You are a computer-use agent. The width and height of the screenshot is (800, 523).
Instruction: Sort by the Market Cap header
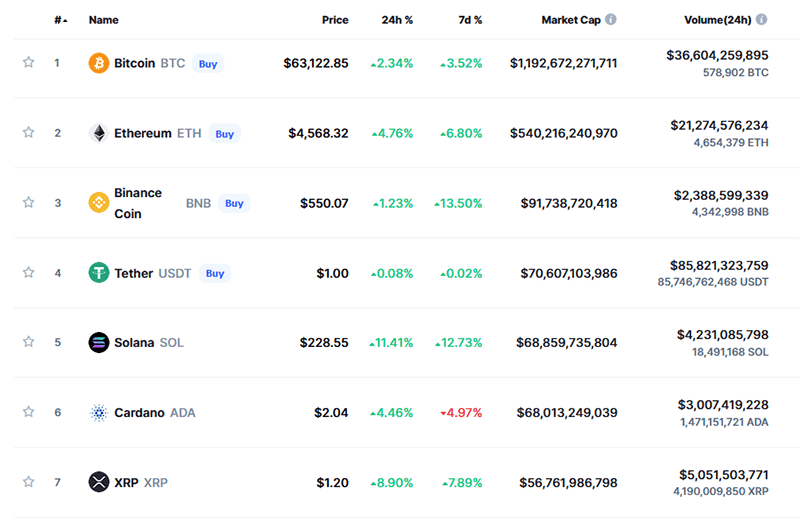pyautogui.click(x=571, y=20)
